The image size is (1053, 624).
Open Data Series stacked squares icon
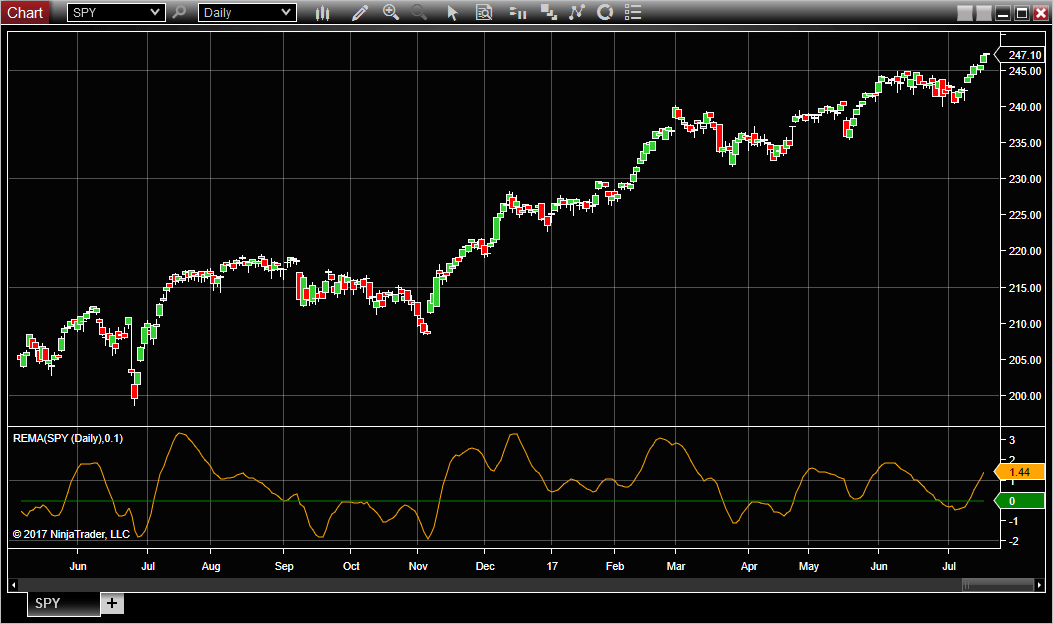549,13
